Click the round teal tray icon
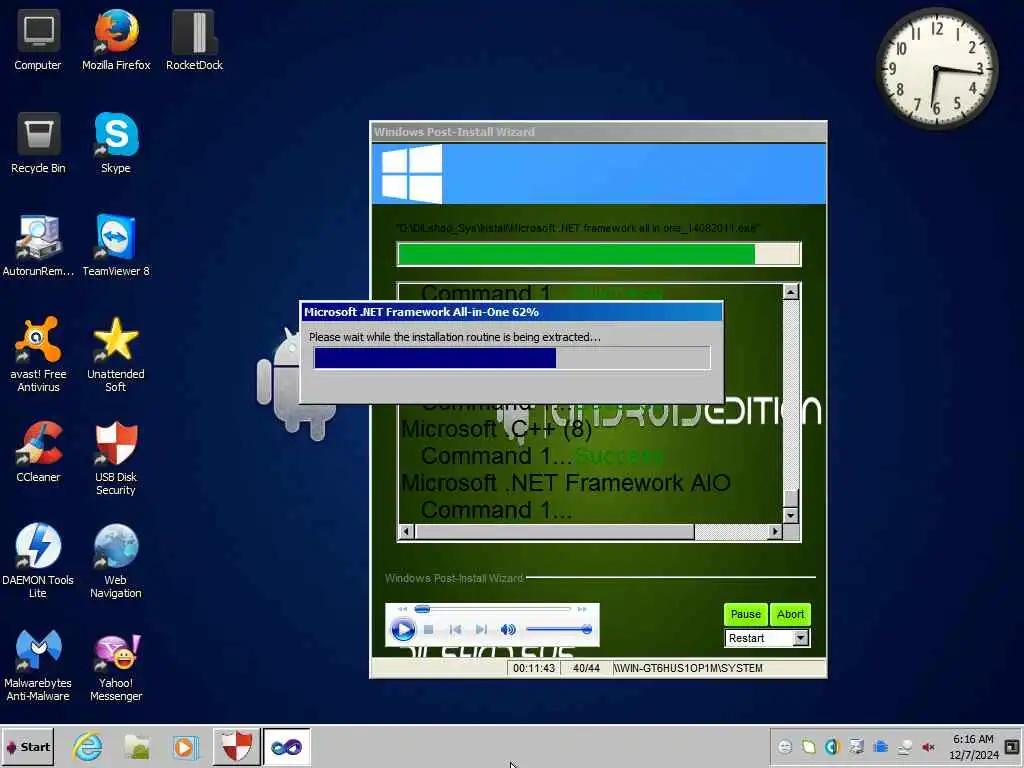1024x768 pixels. (x=832, y=746)
